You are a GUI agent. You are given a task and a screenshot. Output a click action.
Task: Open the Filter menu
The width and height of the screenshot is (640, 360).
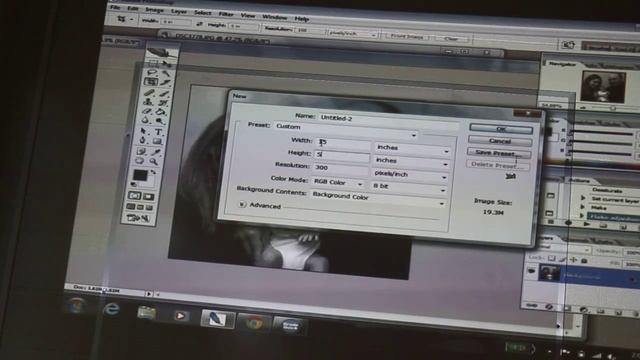pyautogui.click(x=226, y=14)
